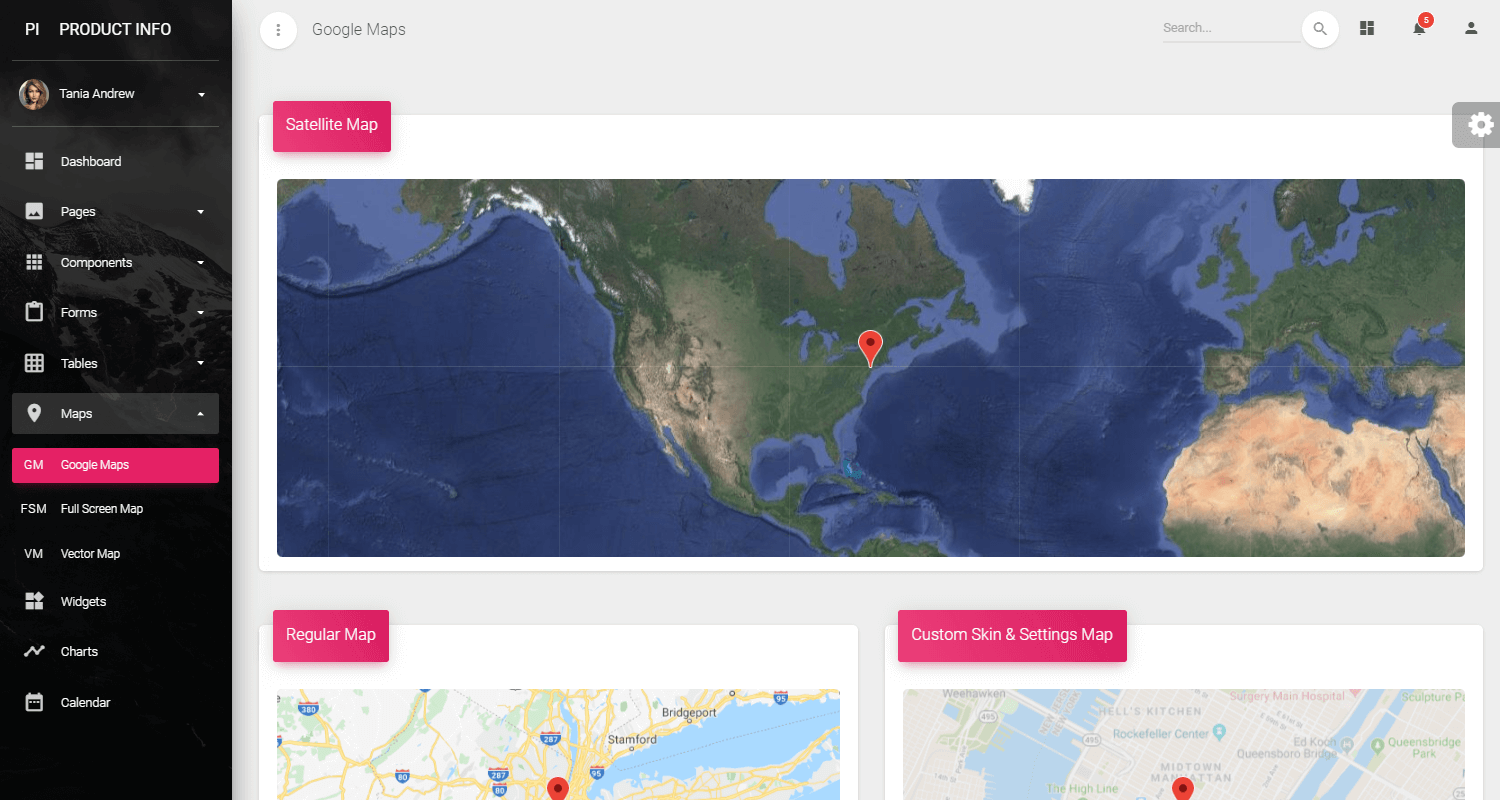Go to Dashboard menu label
Viewport: 1500px width, 800px height.
[x=91, y=162]
